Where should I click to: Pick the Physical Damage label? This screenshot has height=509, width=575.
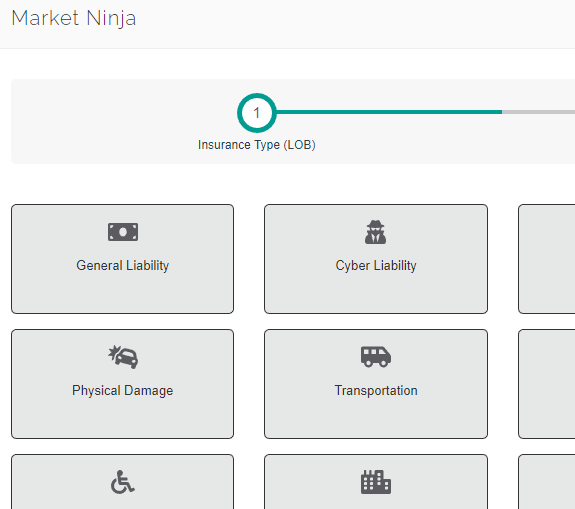tap(122, 391)
